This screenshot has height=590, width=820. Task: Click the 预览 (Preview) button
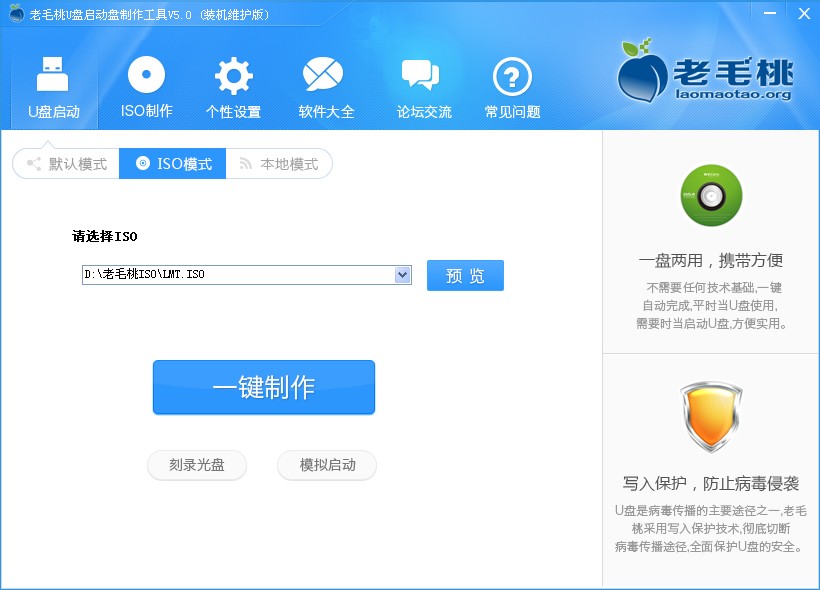464,275
